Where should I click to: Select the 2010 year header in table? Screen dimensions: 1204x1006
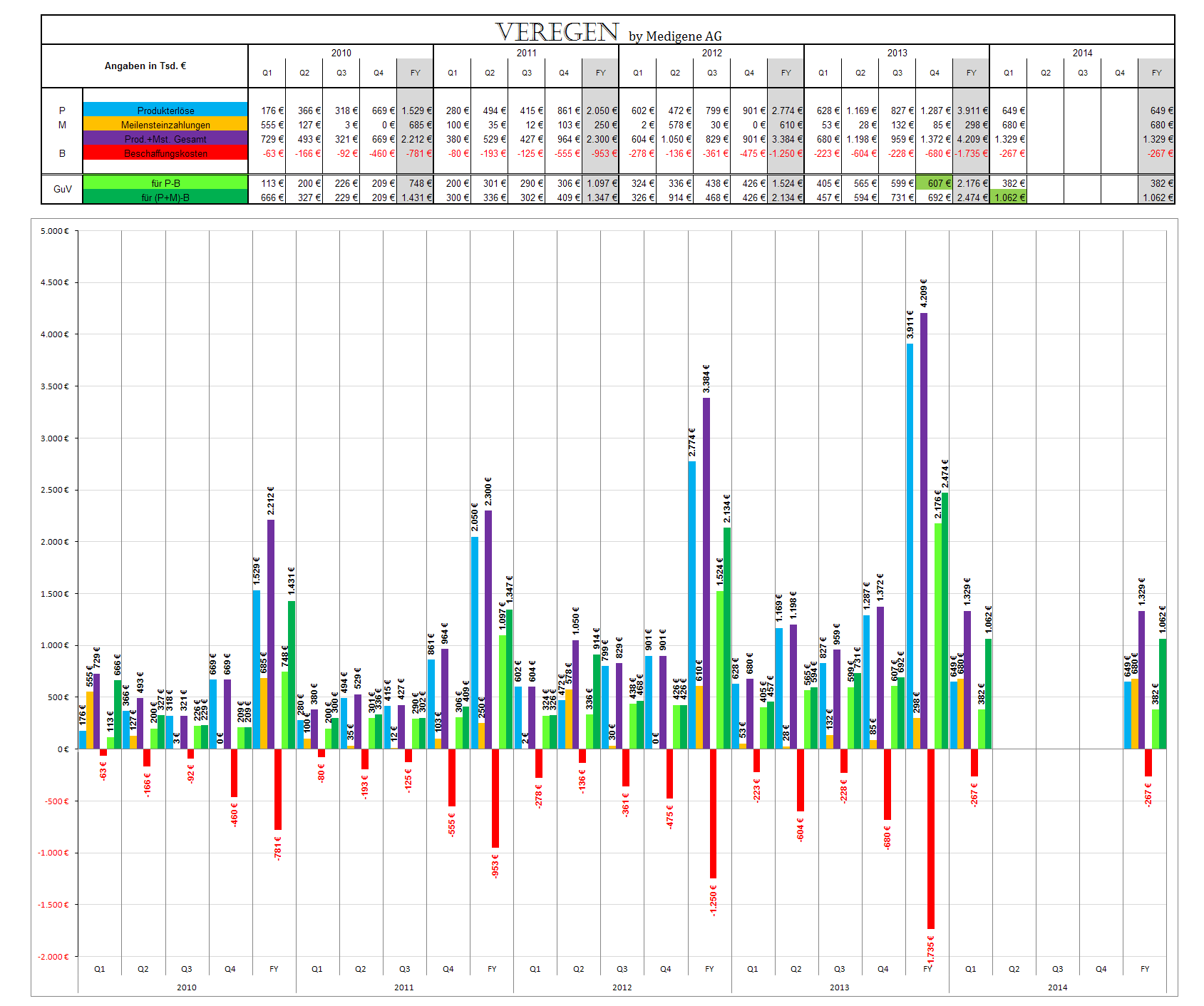click(x=341, y=52)
